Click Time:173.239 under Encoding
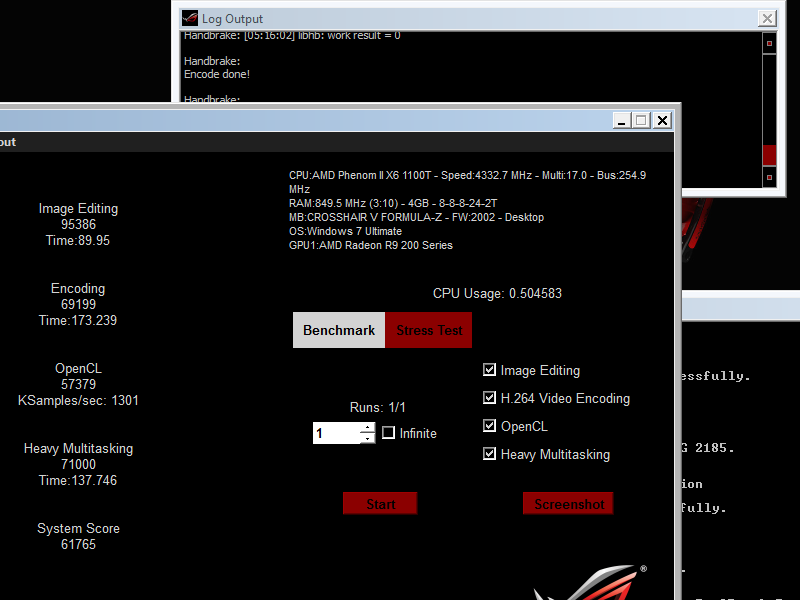 pos(78,320)
